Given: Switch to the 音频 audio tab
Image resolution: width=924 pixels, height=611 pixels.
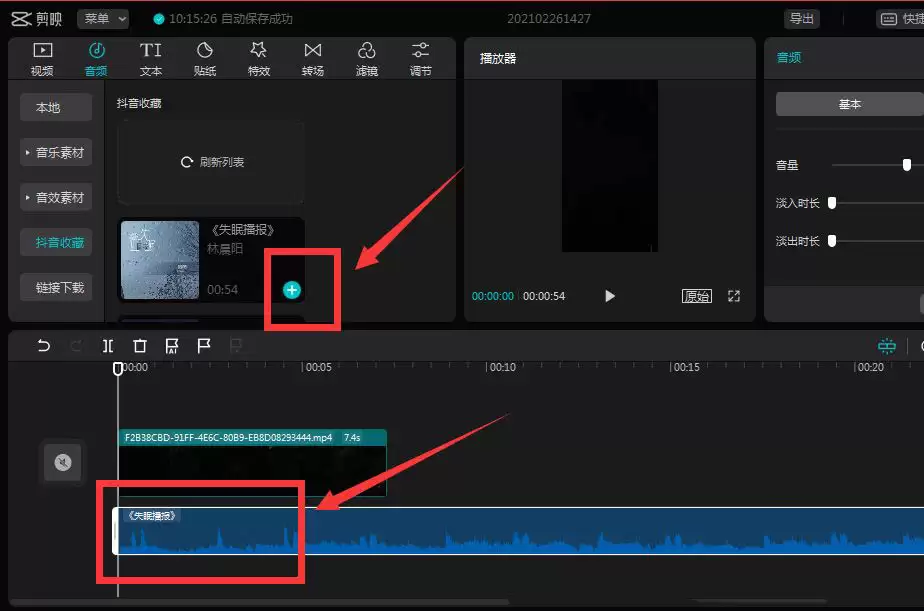Looking at the screenshot, I should [96, 57].
